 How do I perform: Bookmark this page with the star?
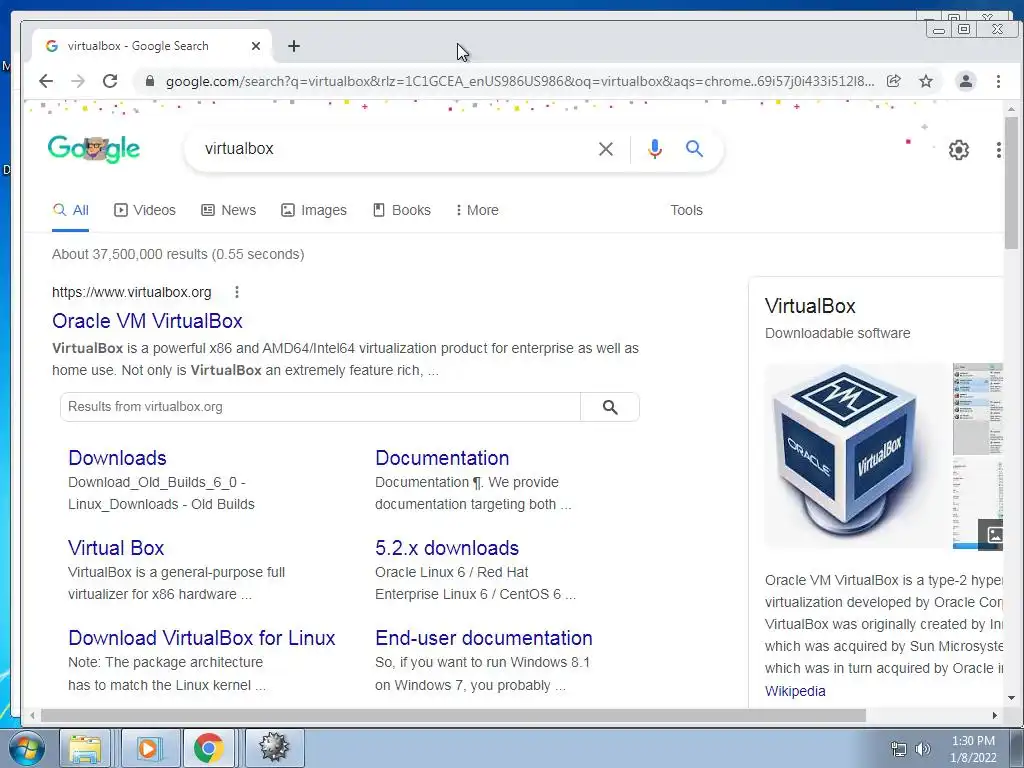point(926,81)
